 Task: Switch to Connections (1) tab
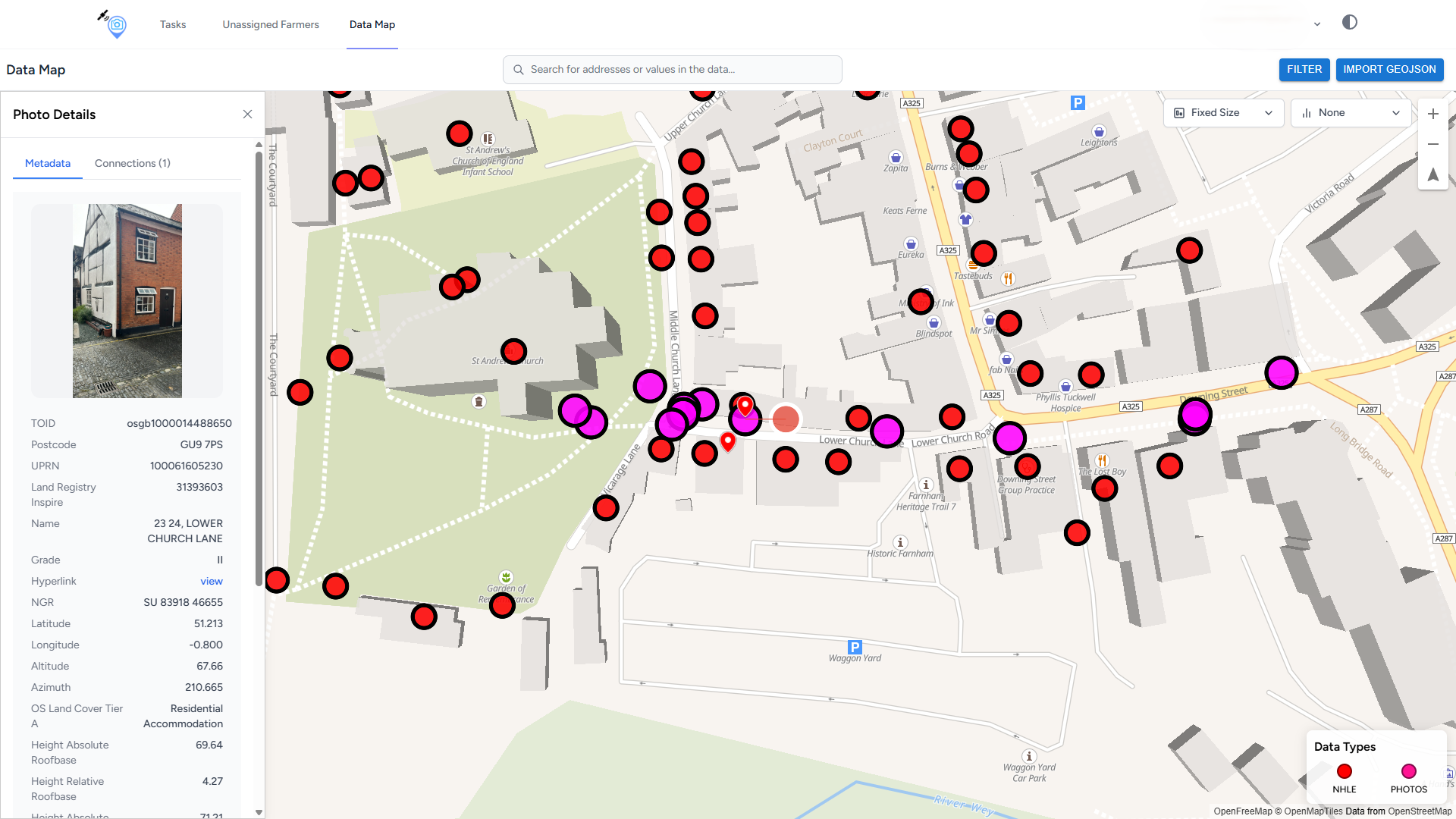point(132,163)
